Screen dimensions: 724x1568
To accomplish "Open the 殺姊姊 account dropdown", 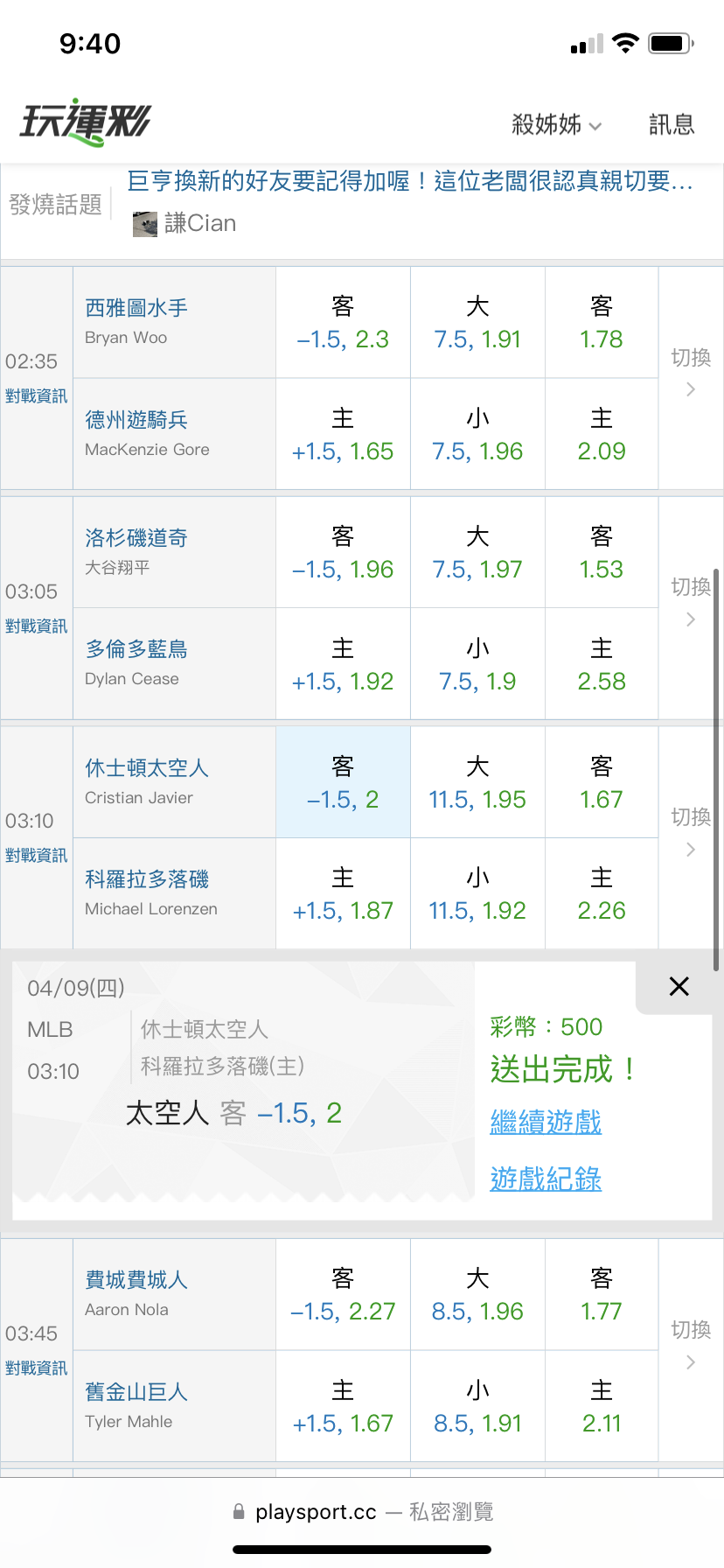I will click(x=556, y=125).
